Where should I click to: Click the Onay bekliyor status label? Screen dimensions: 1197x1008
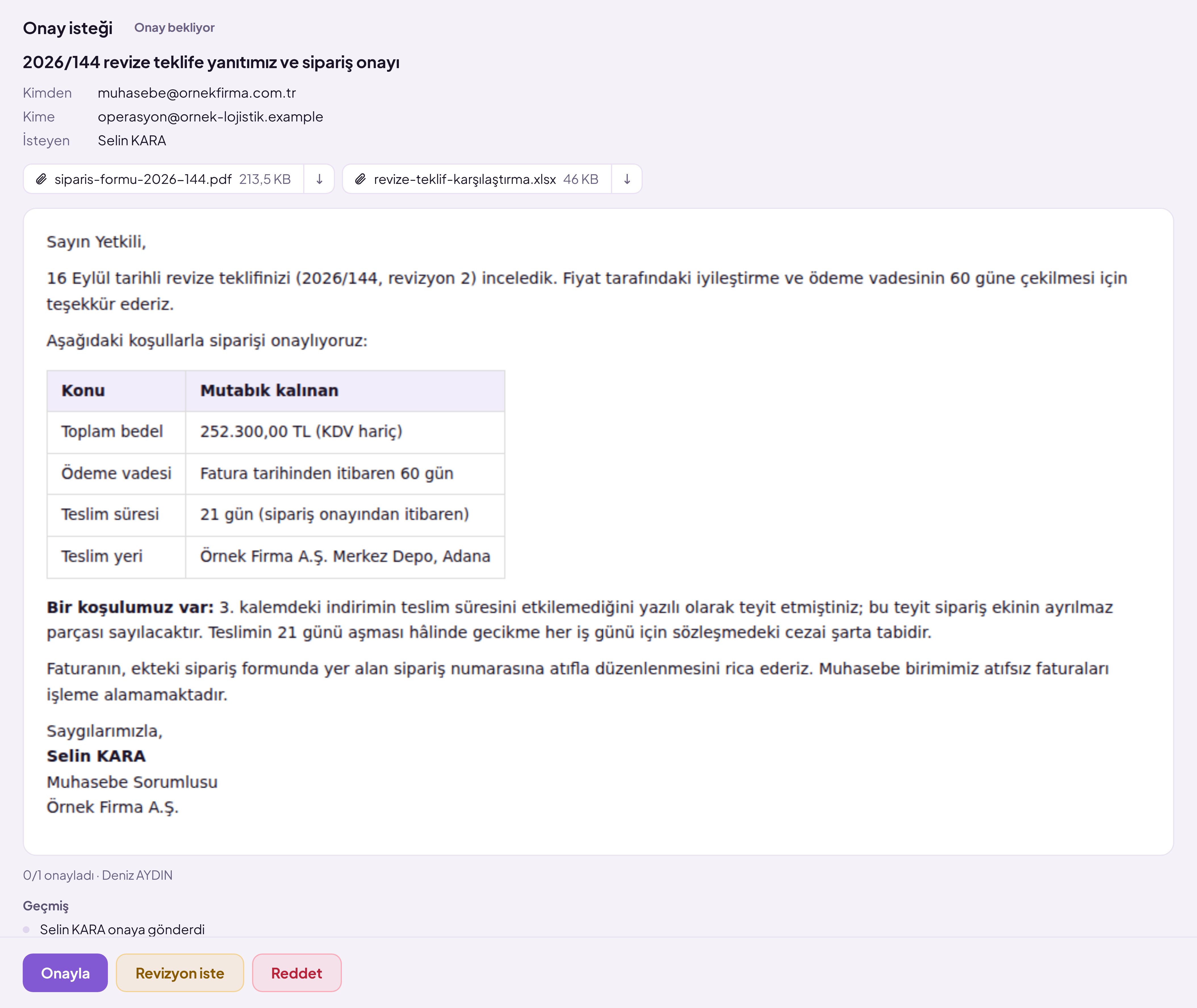pyautogui.click(x=174, y=28)
